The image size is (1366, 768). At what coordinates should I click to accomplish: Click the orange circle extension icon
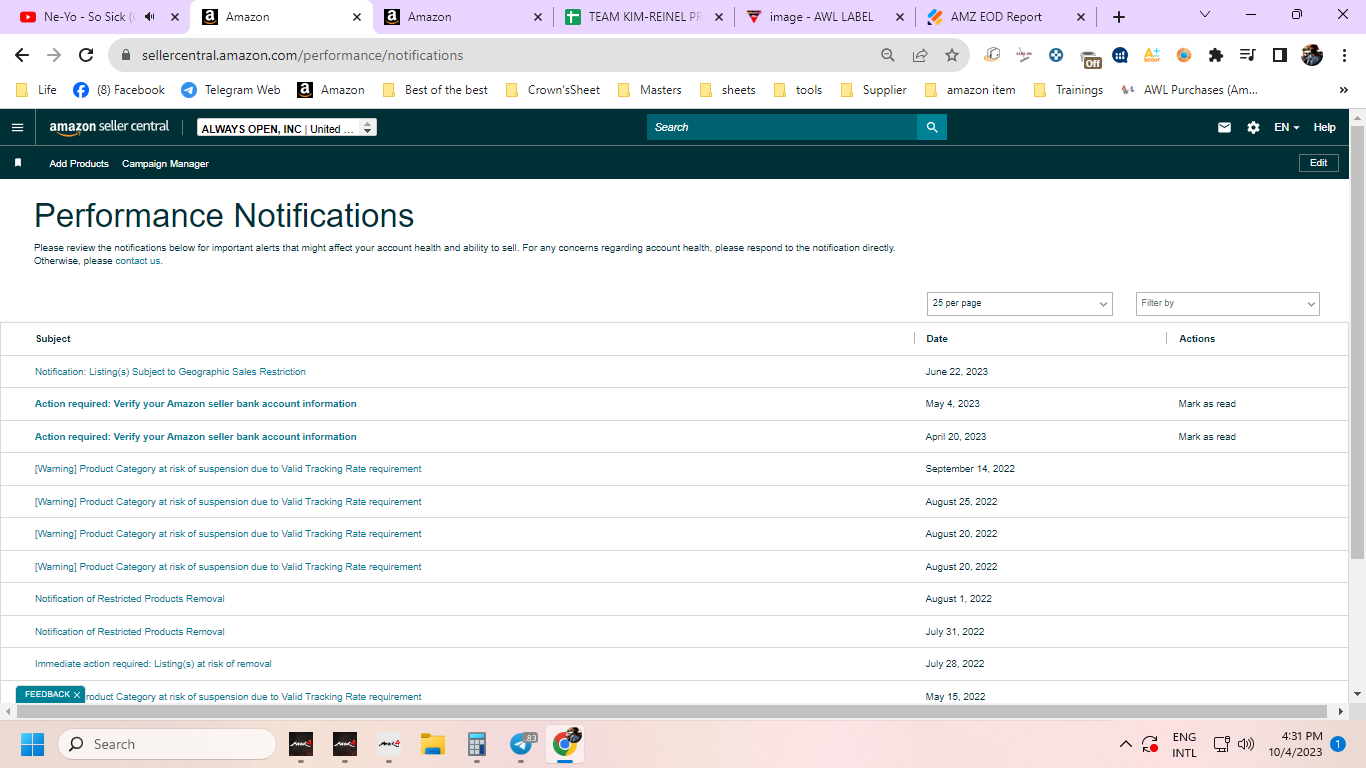pyautogui.click(x=1184, y=55)
